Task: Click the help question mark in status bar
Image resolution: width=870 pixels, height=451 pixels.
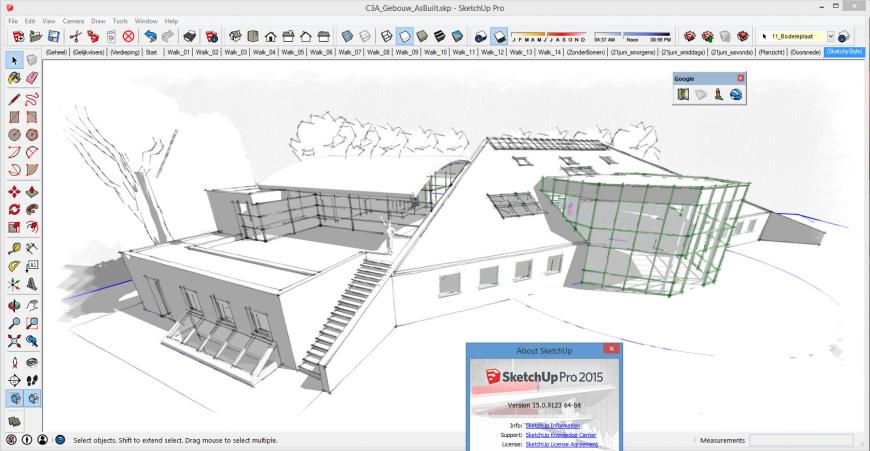Action: pos(60,440)
